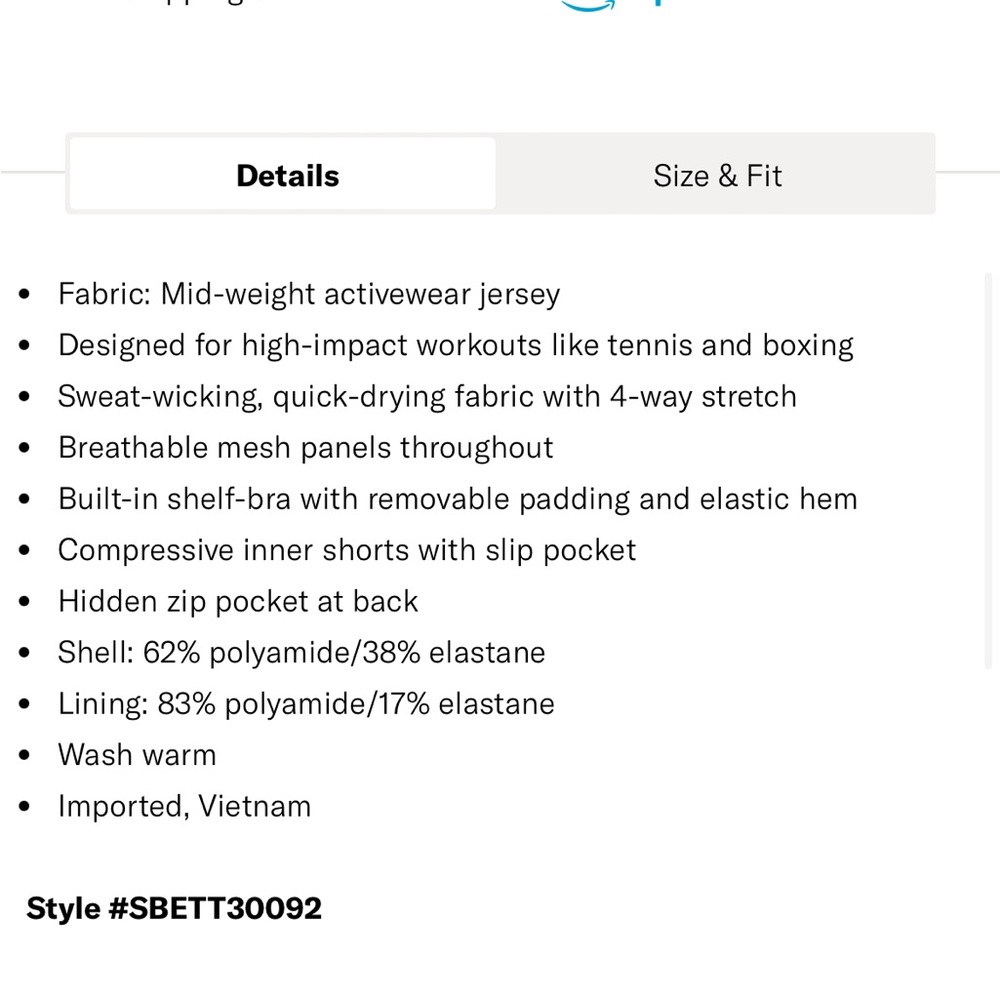Image resolution: width=1000 pixels, height=1000 pixels.
Task: Click the Wash warm care instruction
Action: [137, 755]
